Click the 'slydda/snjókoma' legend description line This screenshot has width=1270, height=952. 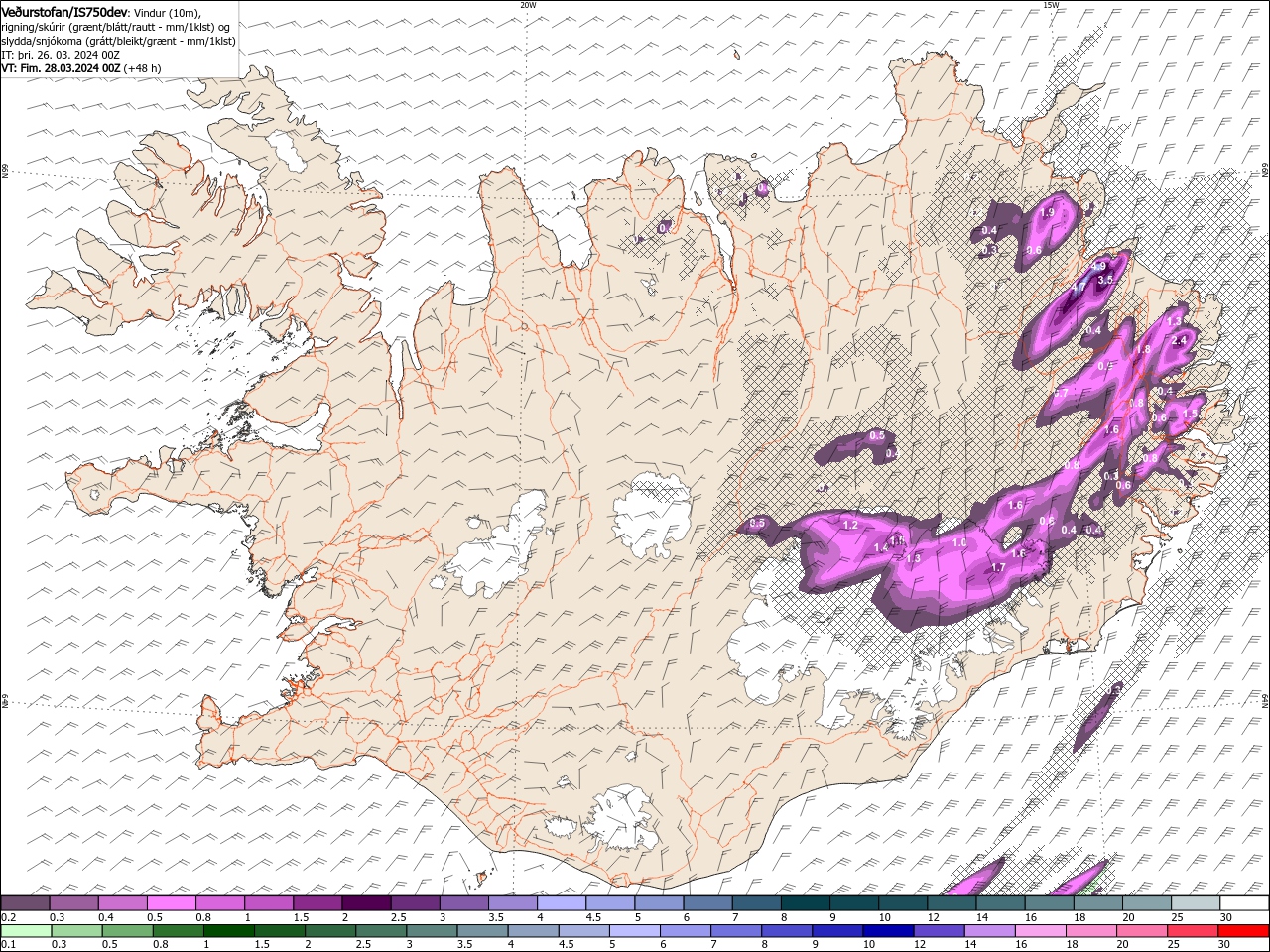118,41
